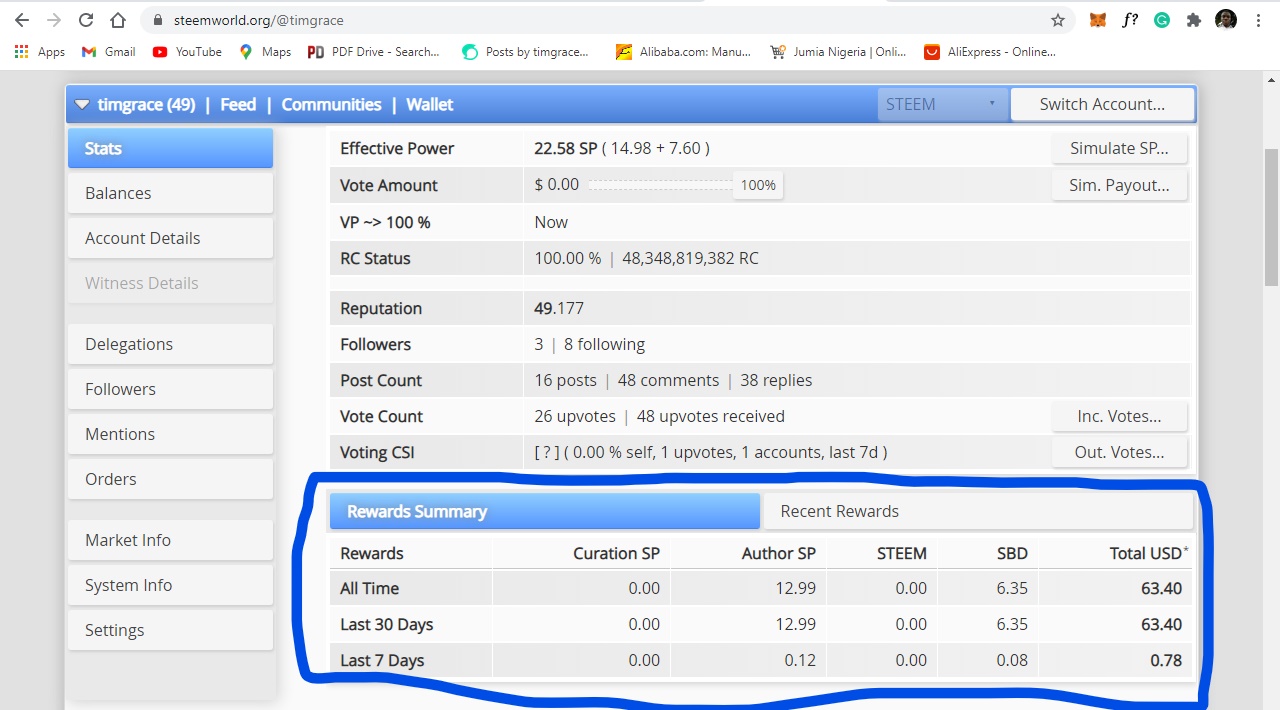Open the STEEM chain dropdown
The width and height of the screenshot is (1280, 710).
[942, 104]
